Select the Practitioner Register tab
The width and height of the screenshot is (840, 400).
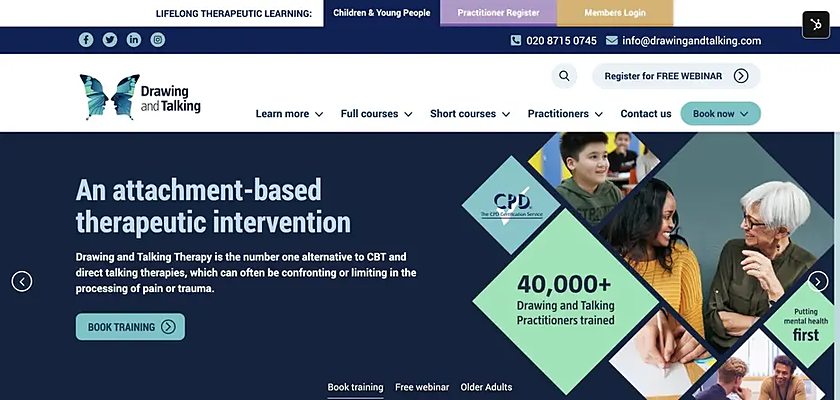(x=498, y=13)
